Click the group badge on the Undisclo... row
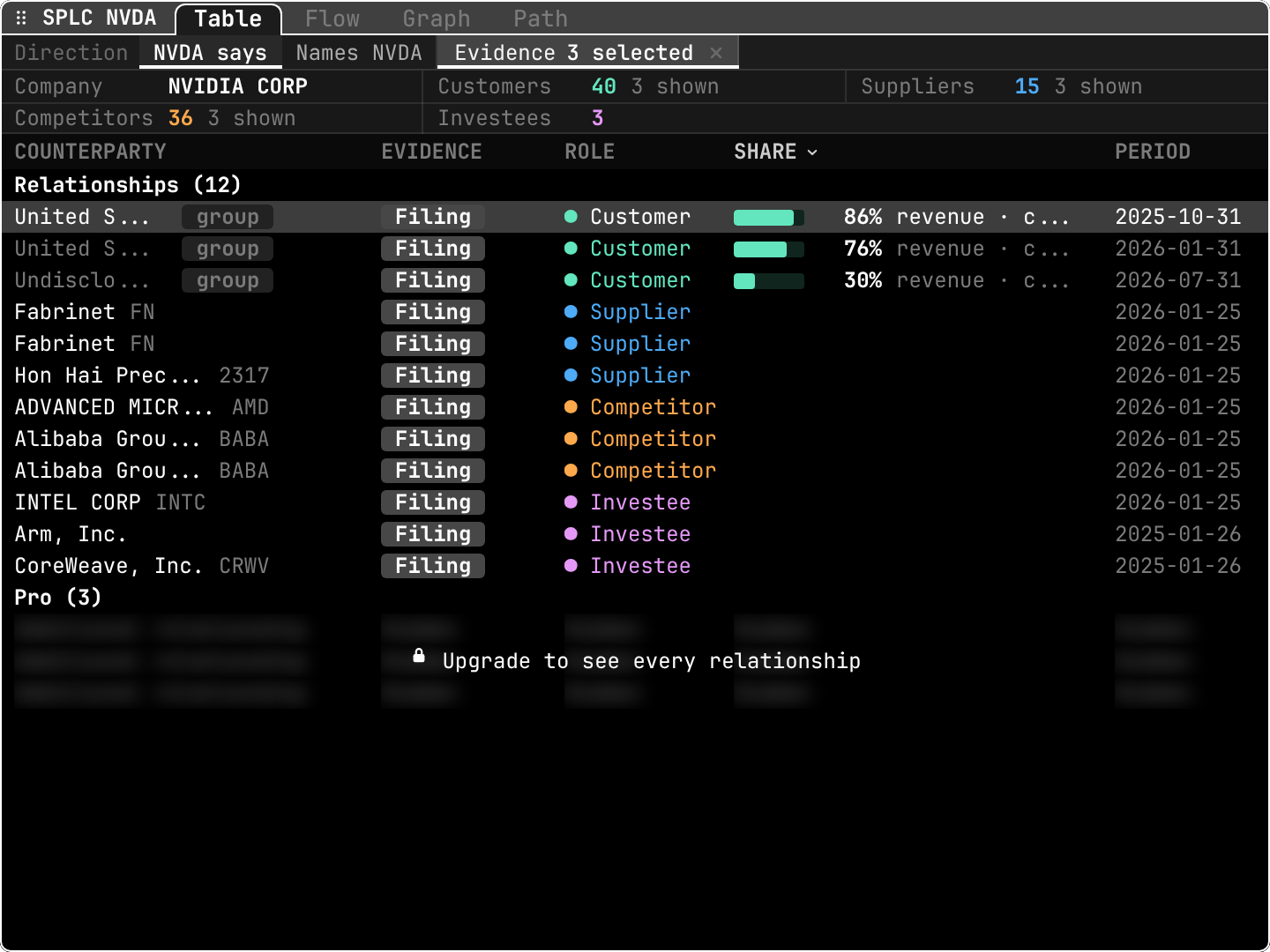 coord(228,280)
